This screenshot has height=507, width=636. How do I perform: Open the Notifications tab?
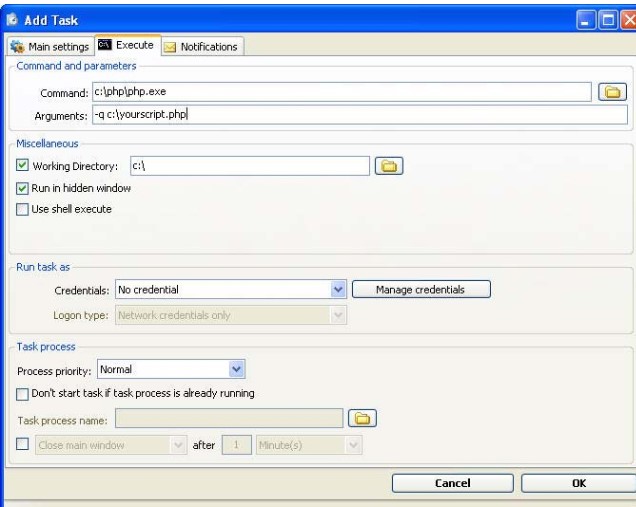pos(202,47)
